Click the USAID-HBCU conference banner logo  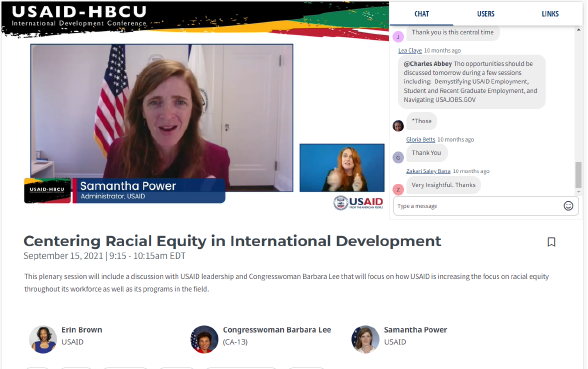coord(79,17)
